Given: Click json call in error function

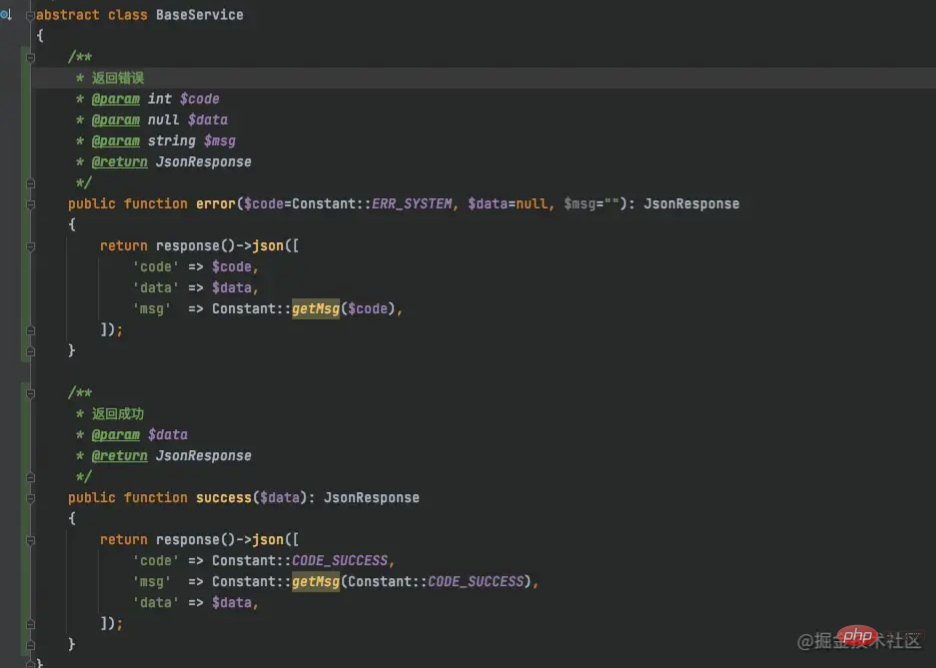Looking at the screenshot, I should (x=267, y=246).
